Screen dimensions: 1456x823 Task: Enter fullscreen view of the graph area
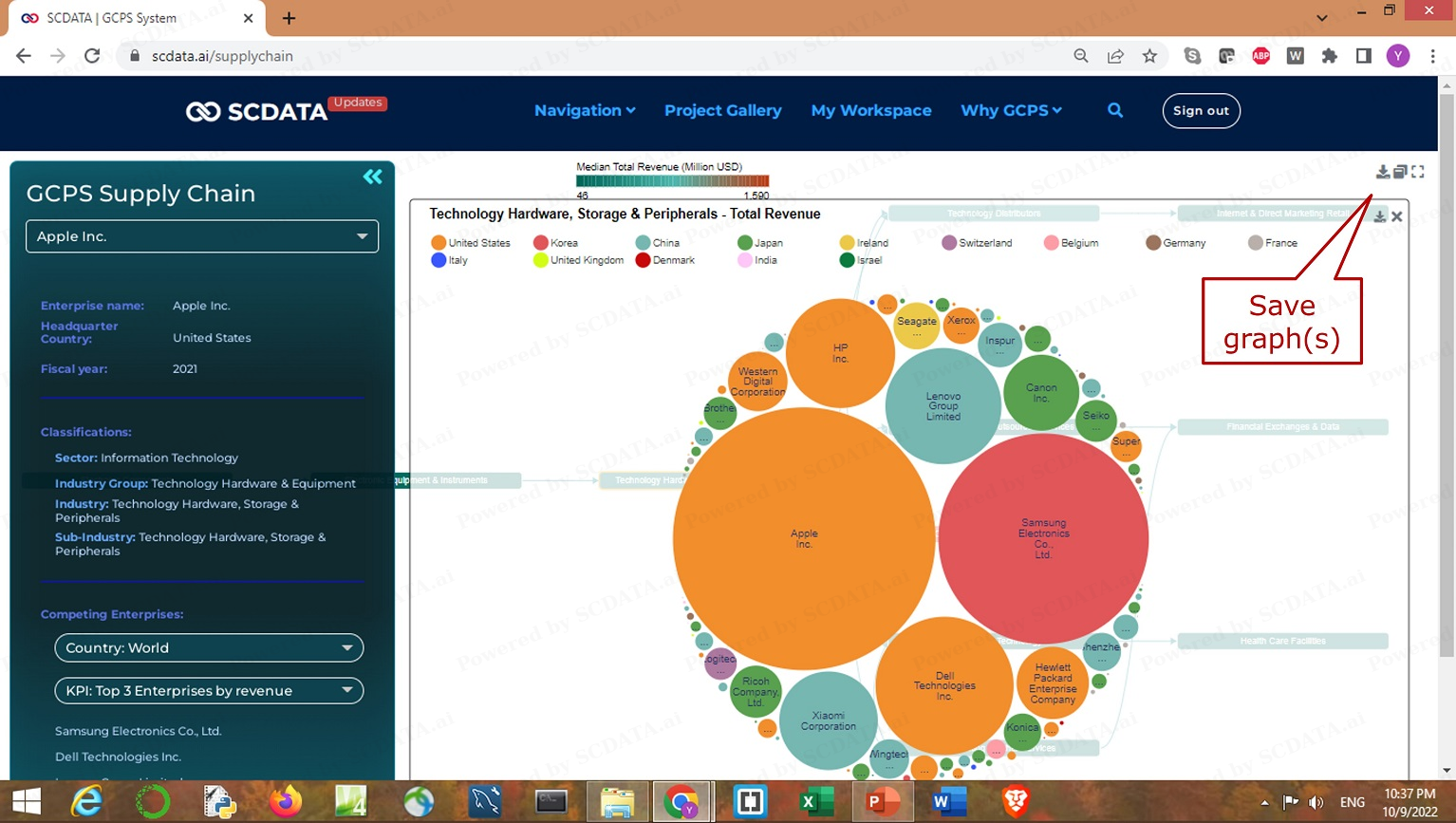coord(1418,172)
